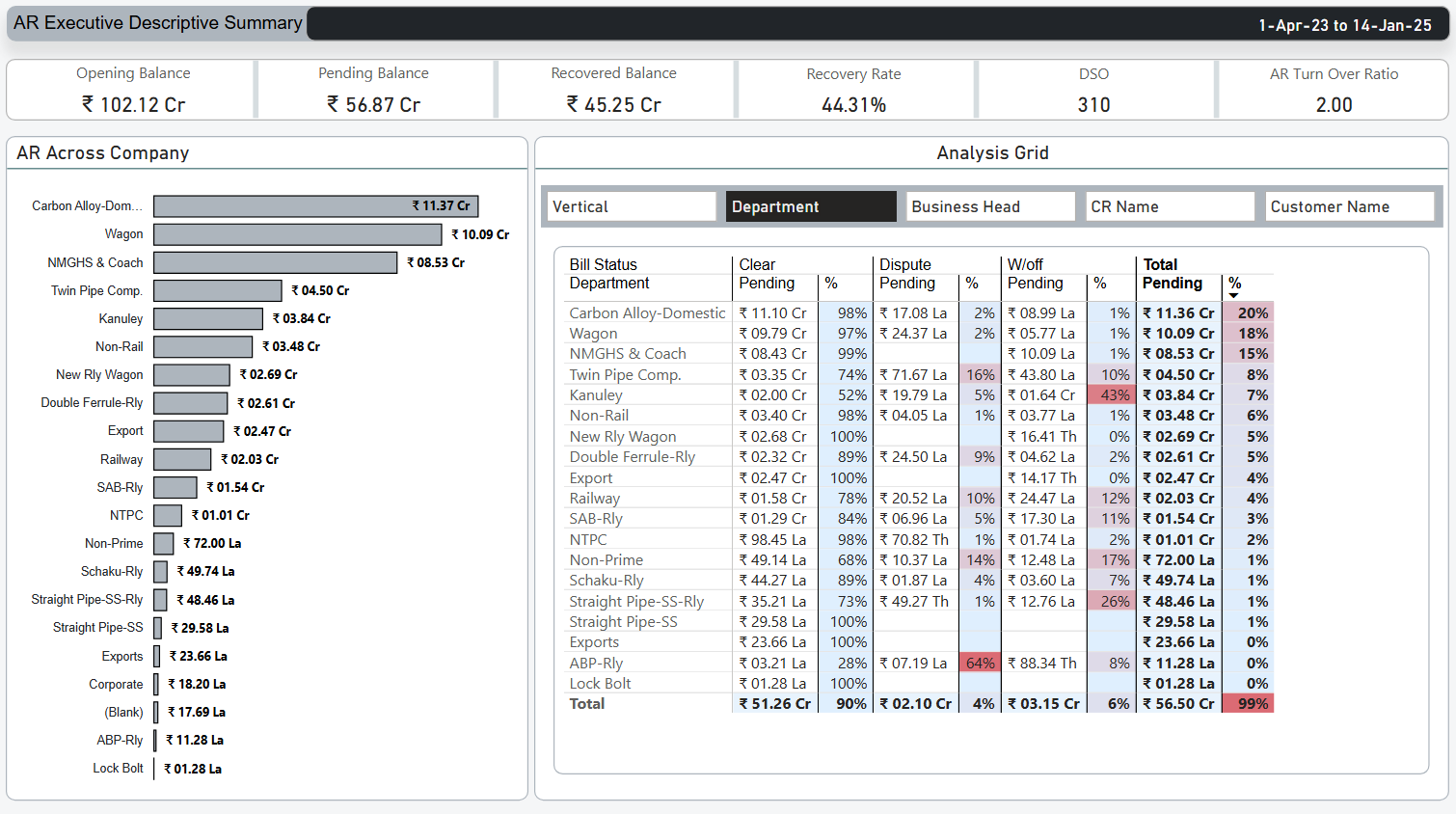The height and width of the screenshot is (814, 1456).
Task: Click the New Rly Wagon grid row
Action: pos(920,436)
